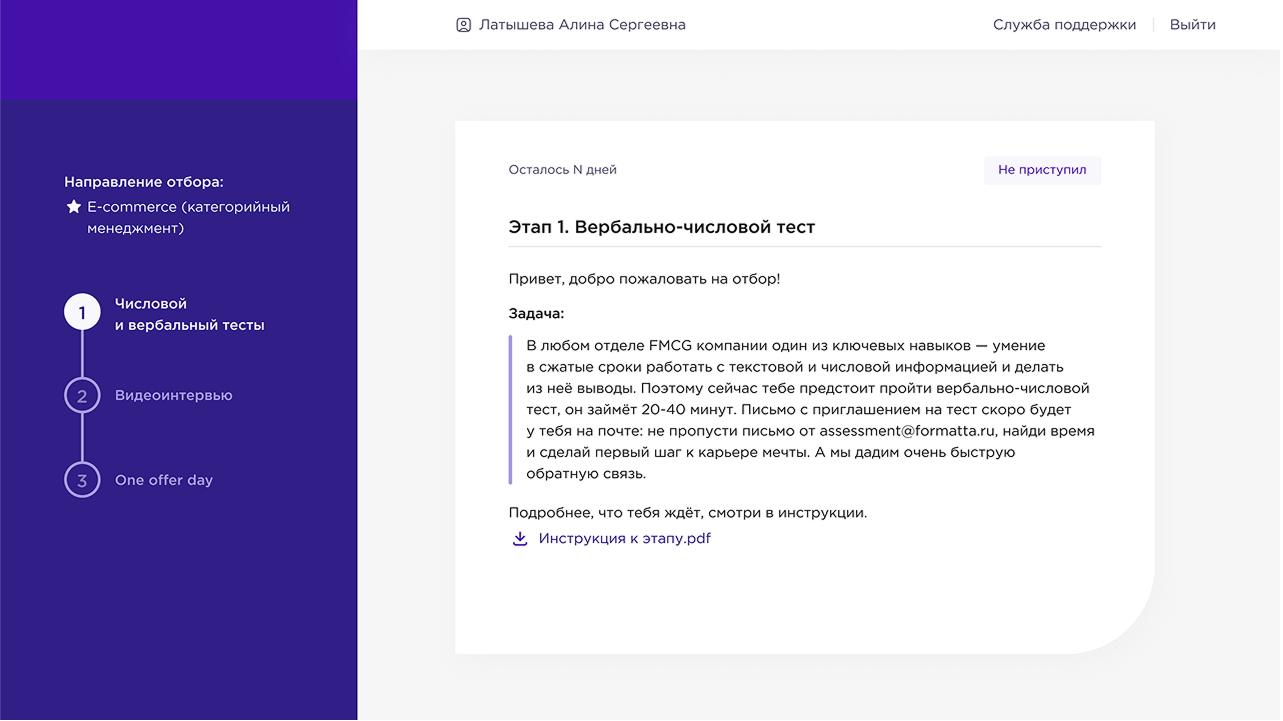Select step 2 circle in sidebar
Viewport: 1283px width, 721px height.
82,396
